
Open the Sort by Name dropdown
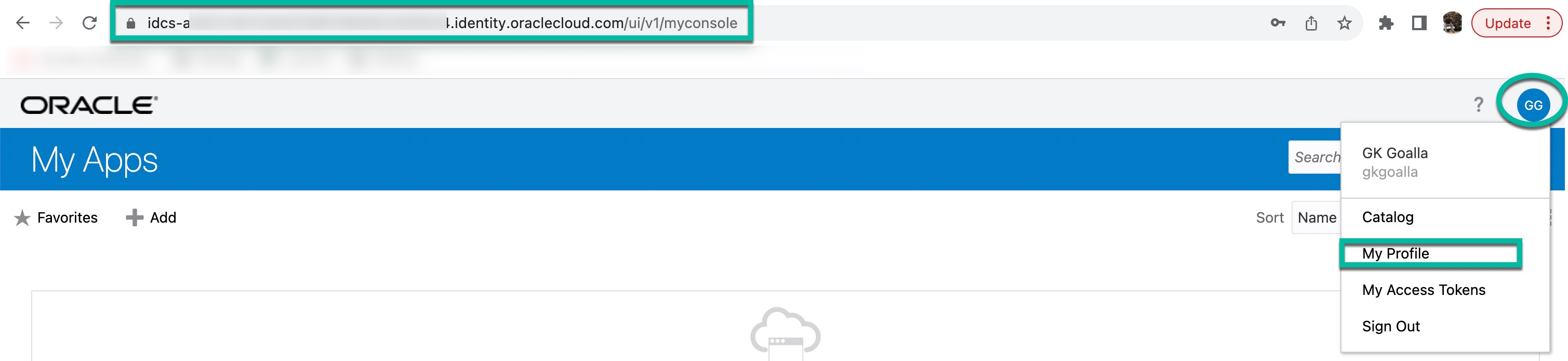(1317, 218)
